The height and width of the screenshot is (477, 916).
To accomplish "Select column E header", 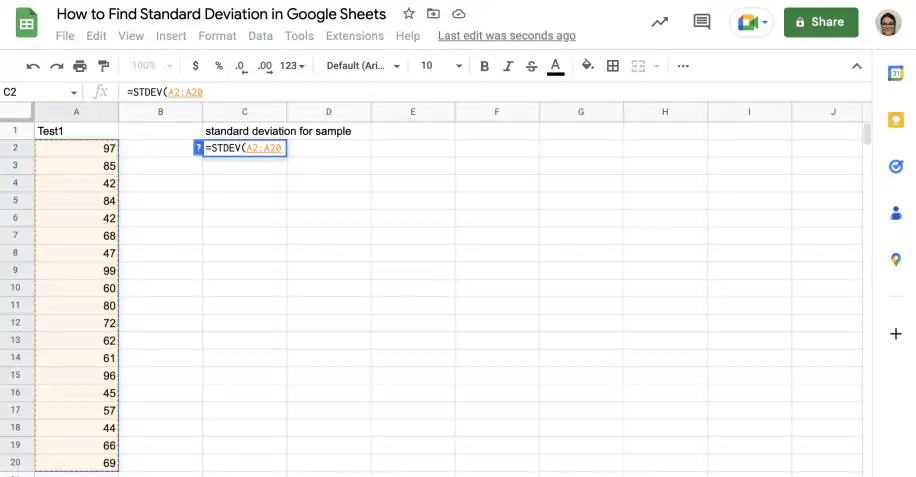I will click(412, 112).
